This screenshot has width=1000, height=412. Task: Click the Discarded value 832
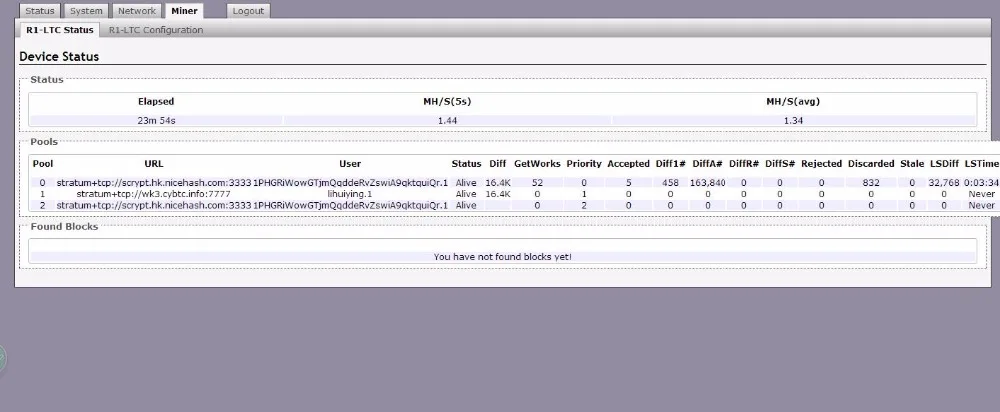coord(871,182)
